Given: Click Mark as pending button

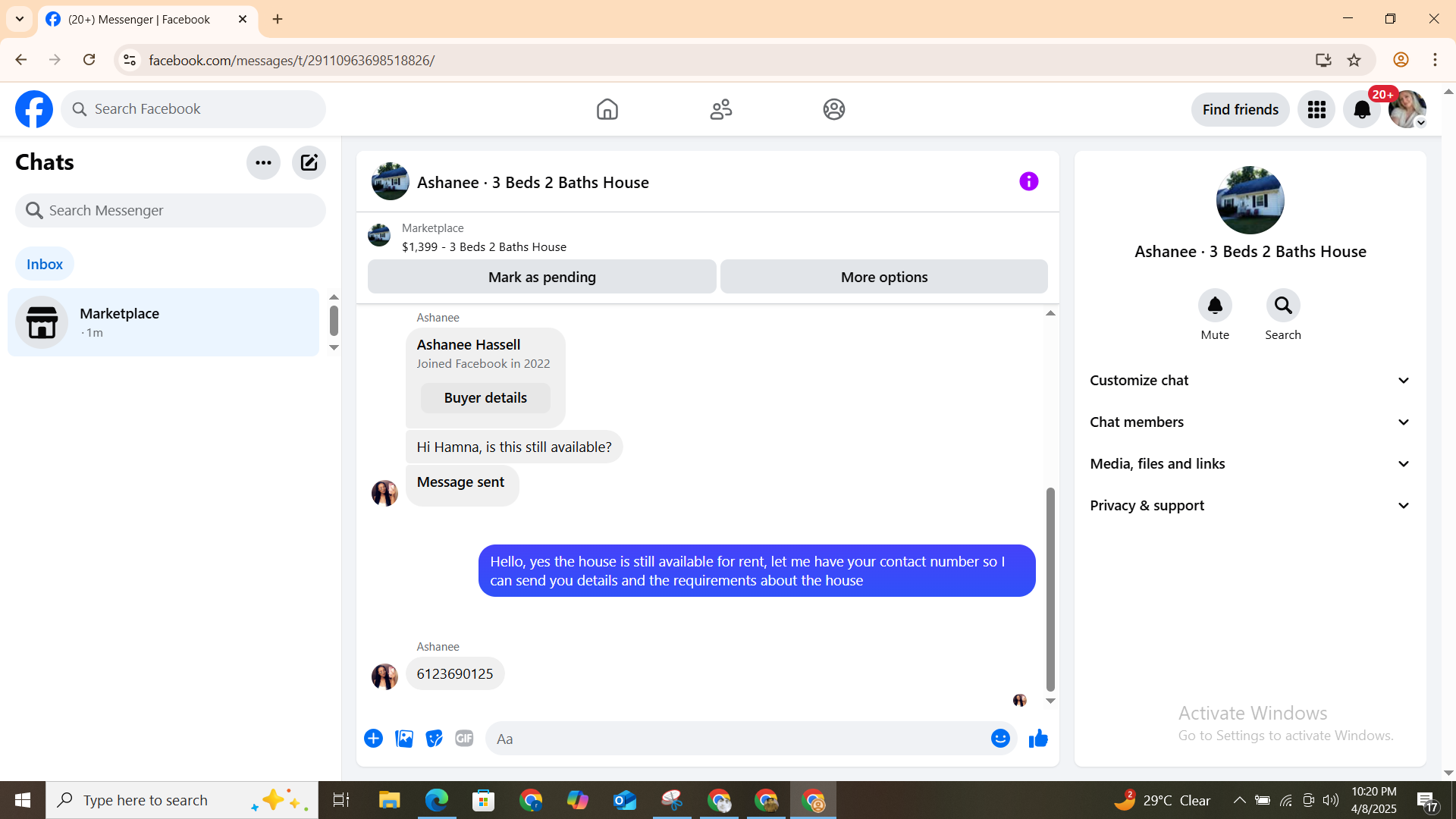Looking at the screenshot, I should pos(541,277).
